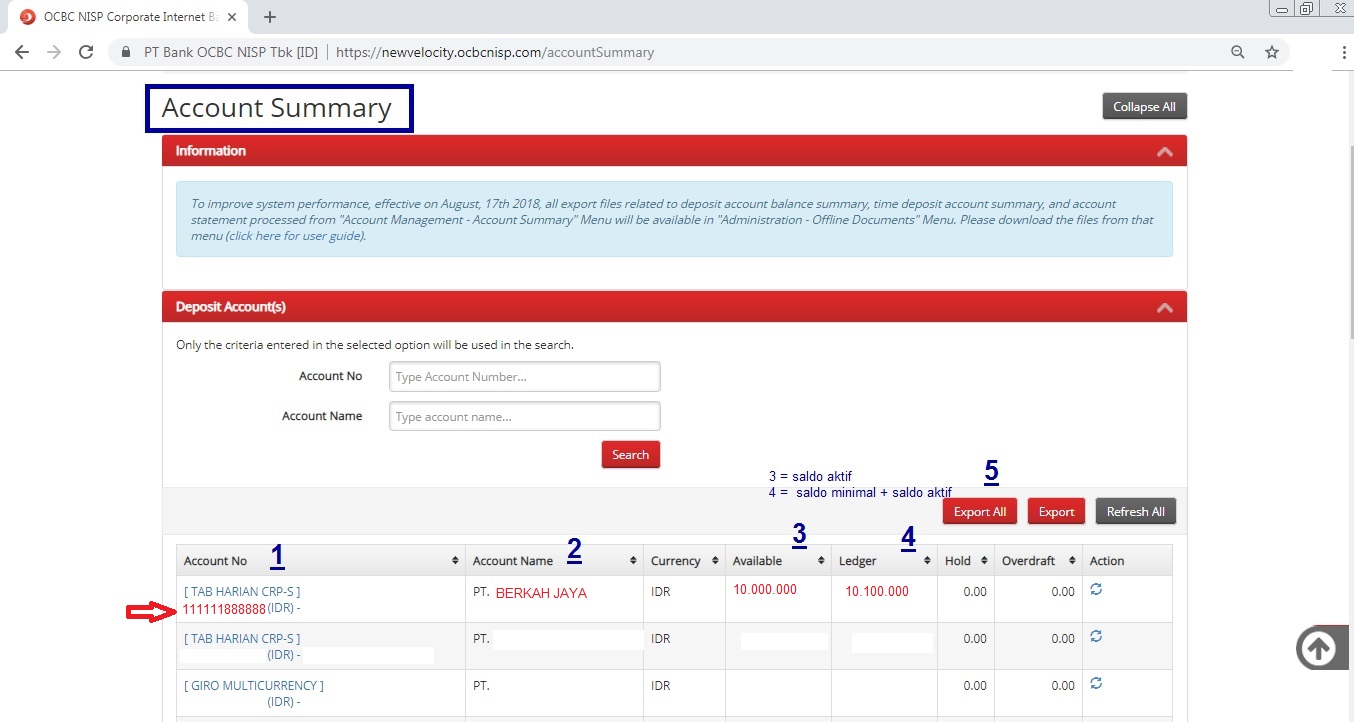1354x722 pixels.
Task: Sort table by Currency column
Action: pyautogui.click(x=714, y=561)
